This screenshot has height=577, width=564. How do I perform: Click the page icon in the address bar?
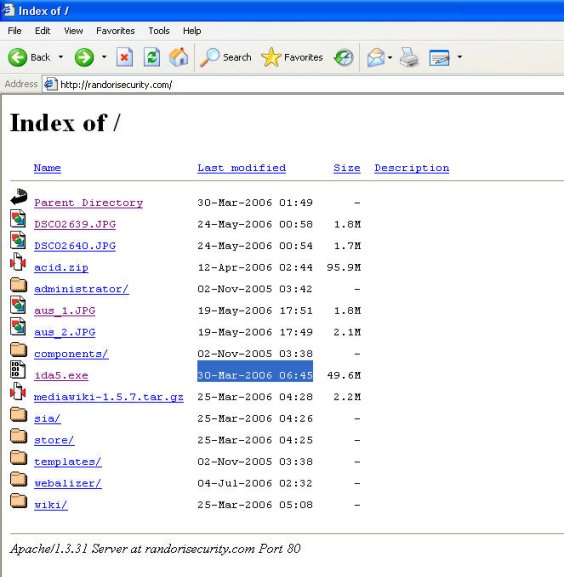(50, 84)
